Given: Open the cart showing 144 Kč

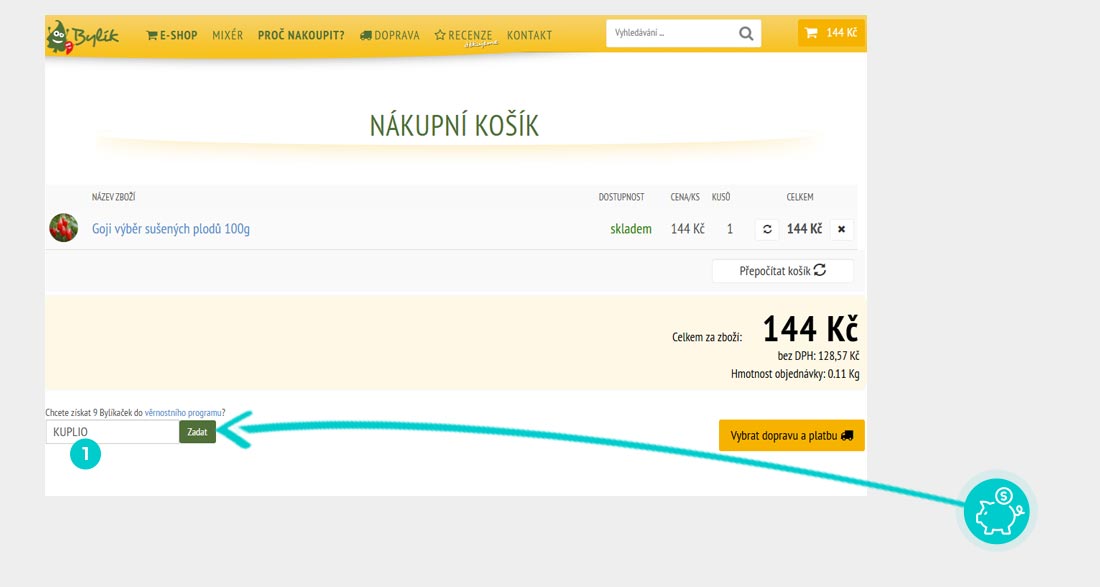Looking at the screenshot, I should [x=831, y=34].
